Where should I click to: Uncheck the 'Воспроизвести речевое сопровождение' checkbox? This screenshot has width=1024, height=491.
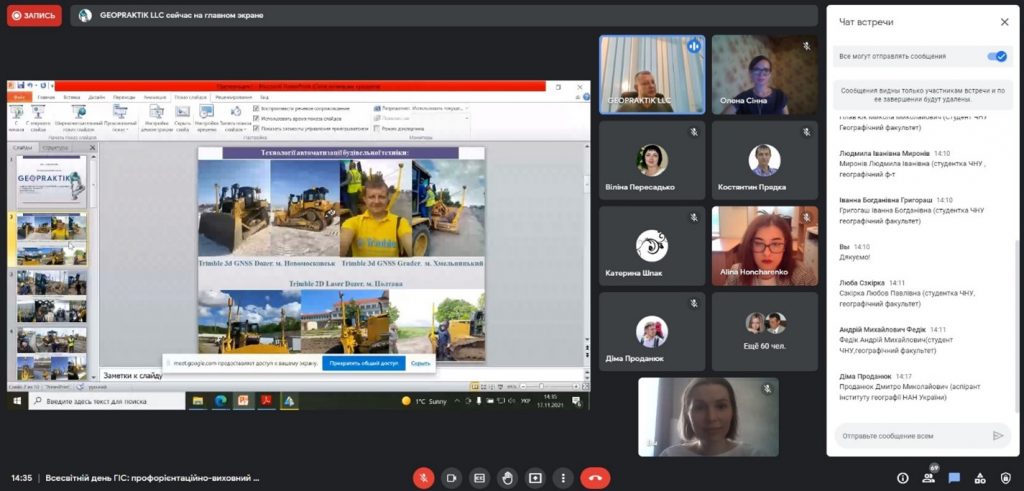point(257,108)
